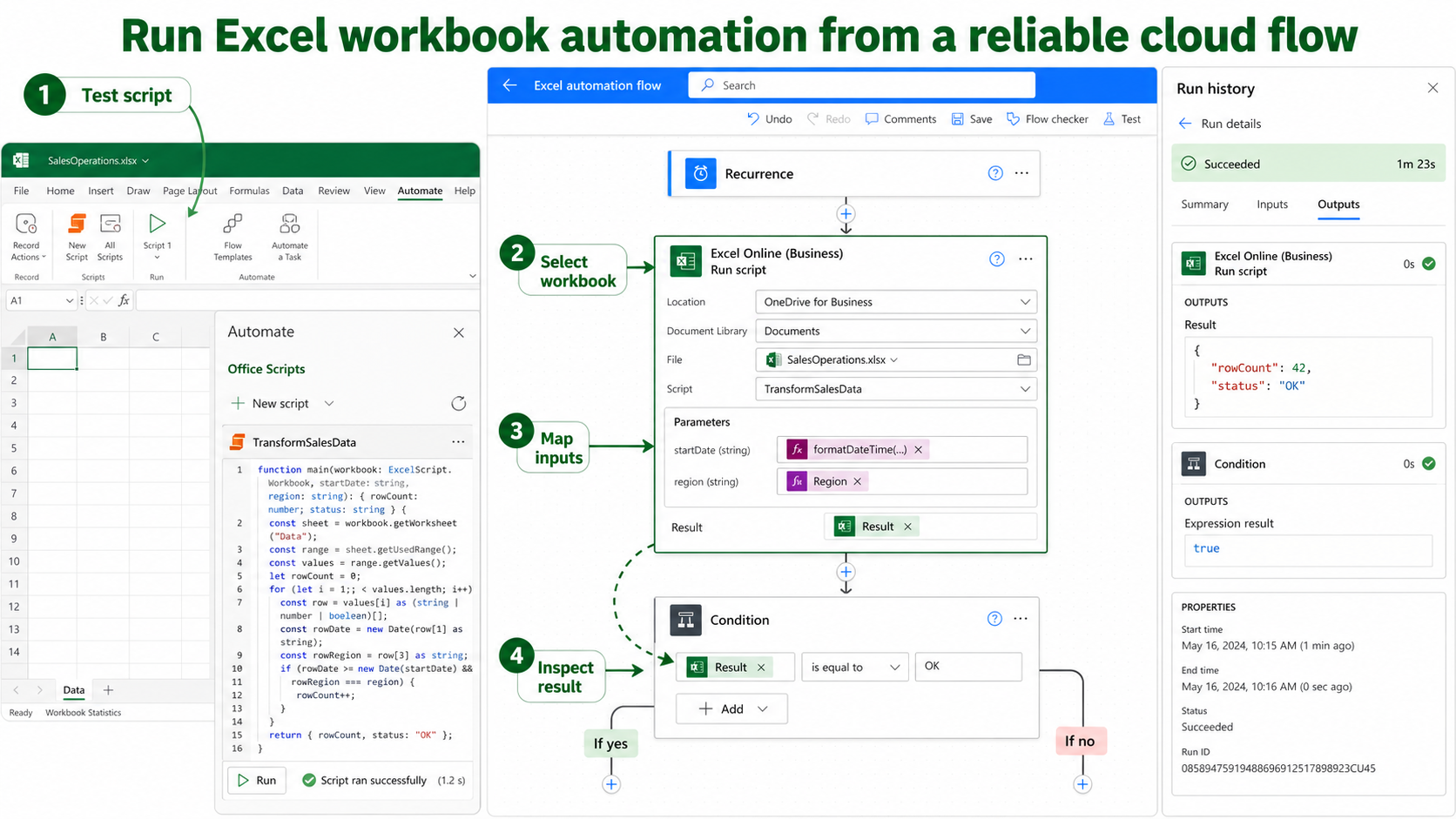Insert a step below Run script action
Viewport: 1456px width, 819px height.
pos(846,572)
